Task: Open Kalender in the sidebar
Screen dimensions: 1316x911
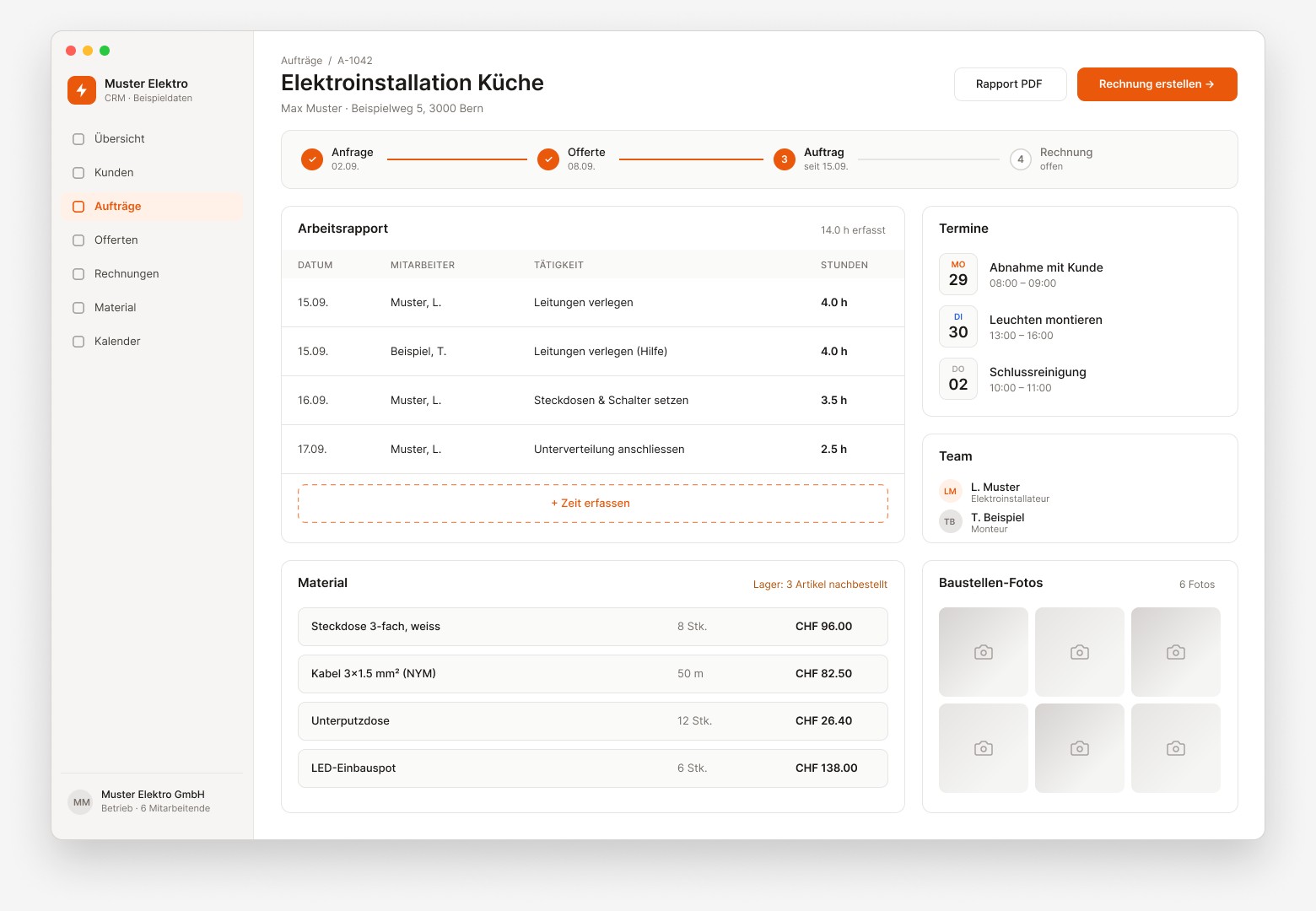Action: tap(152, 342)
